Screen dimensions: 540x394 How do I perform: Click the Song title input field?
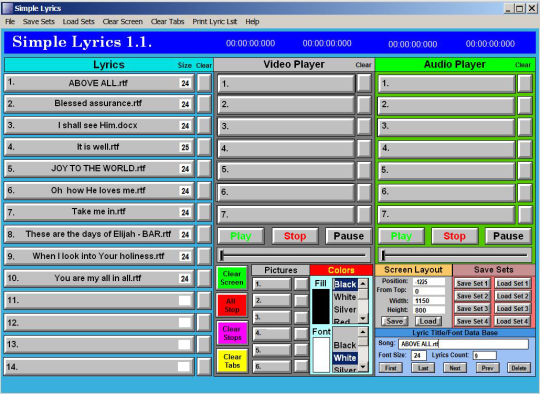coord(463,344)
